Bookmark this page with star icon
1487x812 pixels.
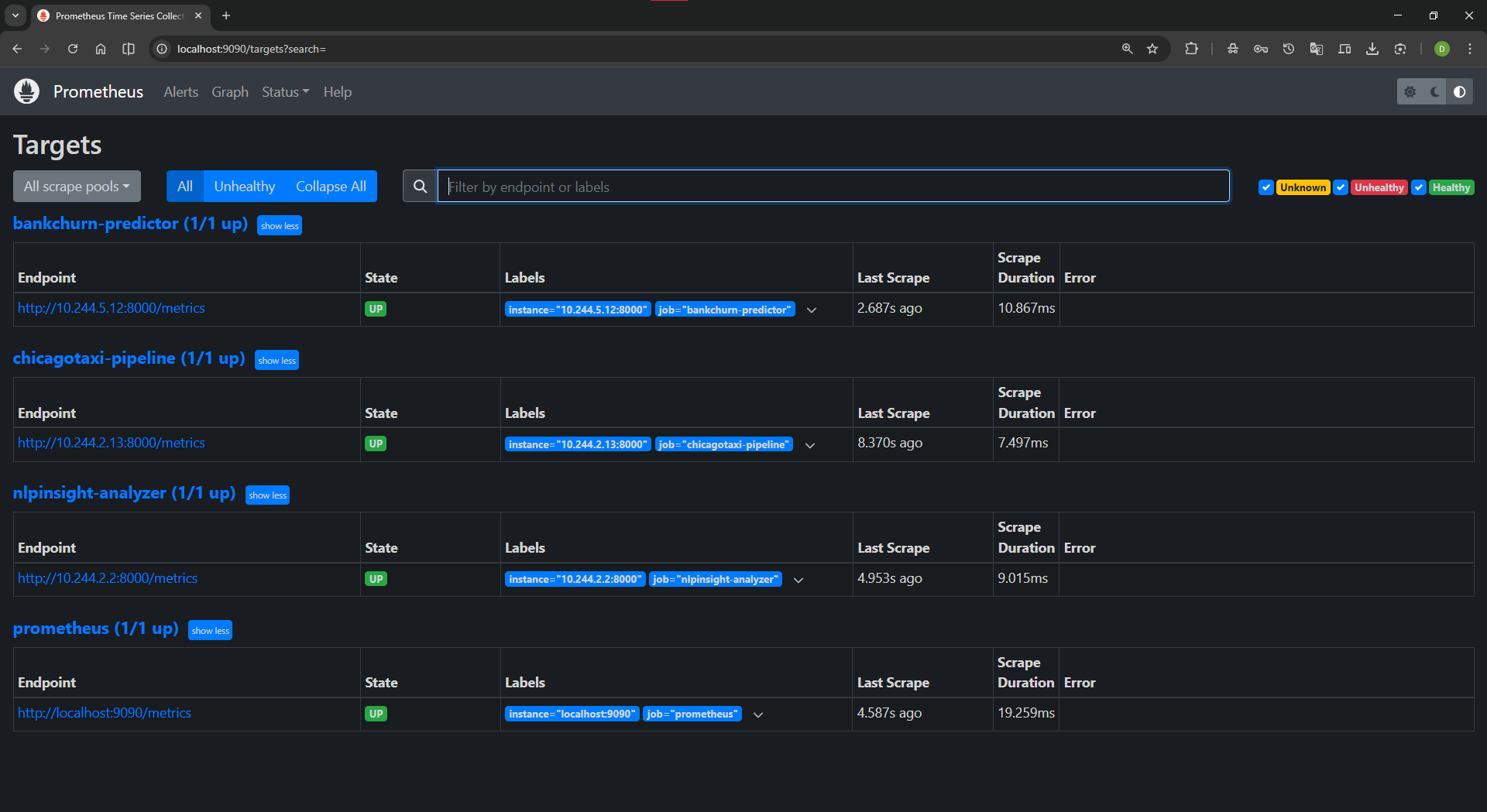coord(1152,49)
